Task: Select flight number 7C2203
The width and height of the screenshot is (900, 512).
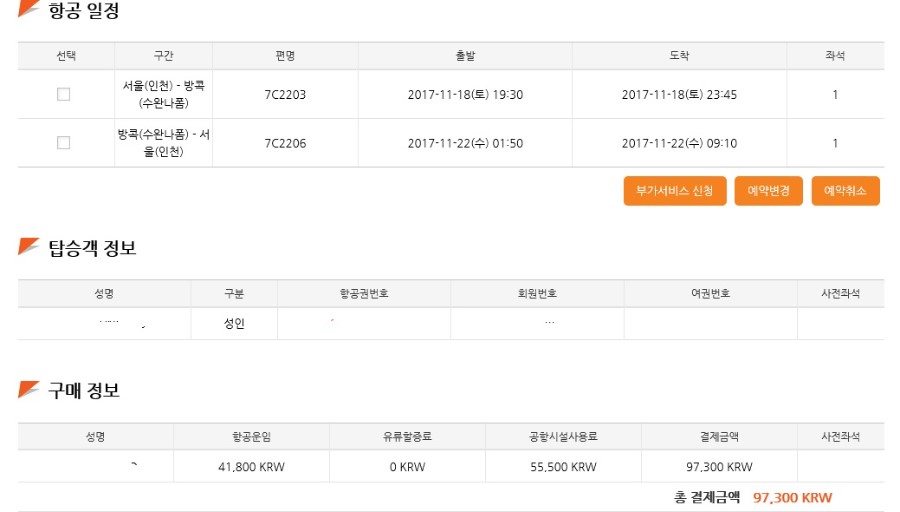Action: click(x=285, y=94)
